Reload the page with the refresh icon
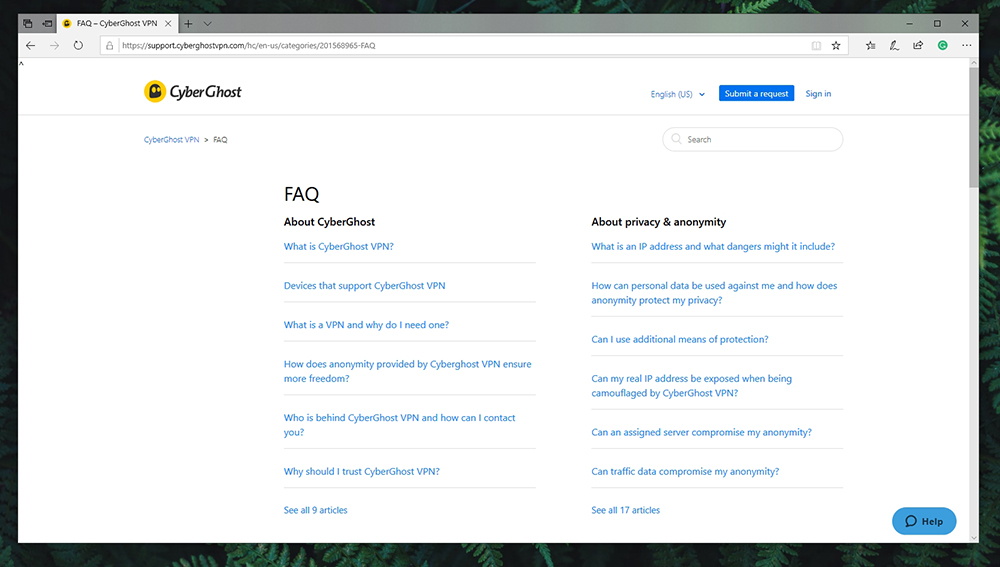 click(78, 45)
